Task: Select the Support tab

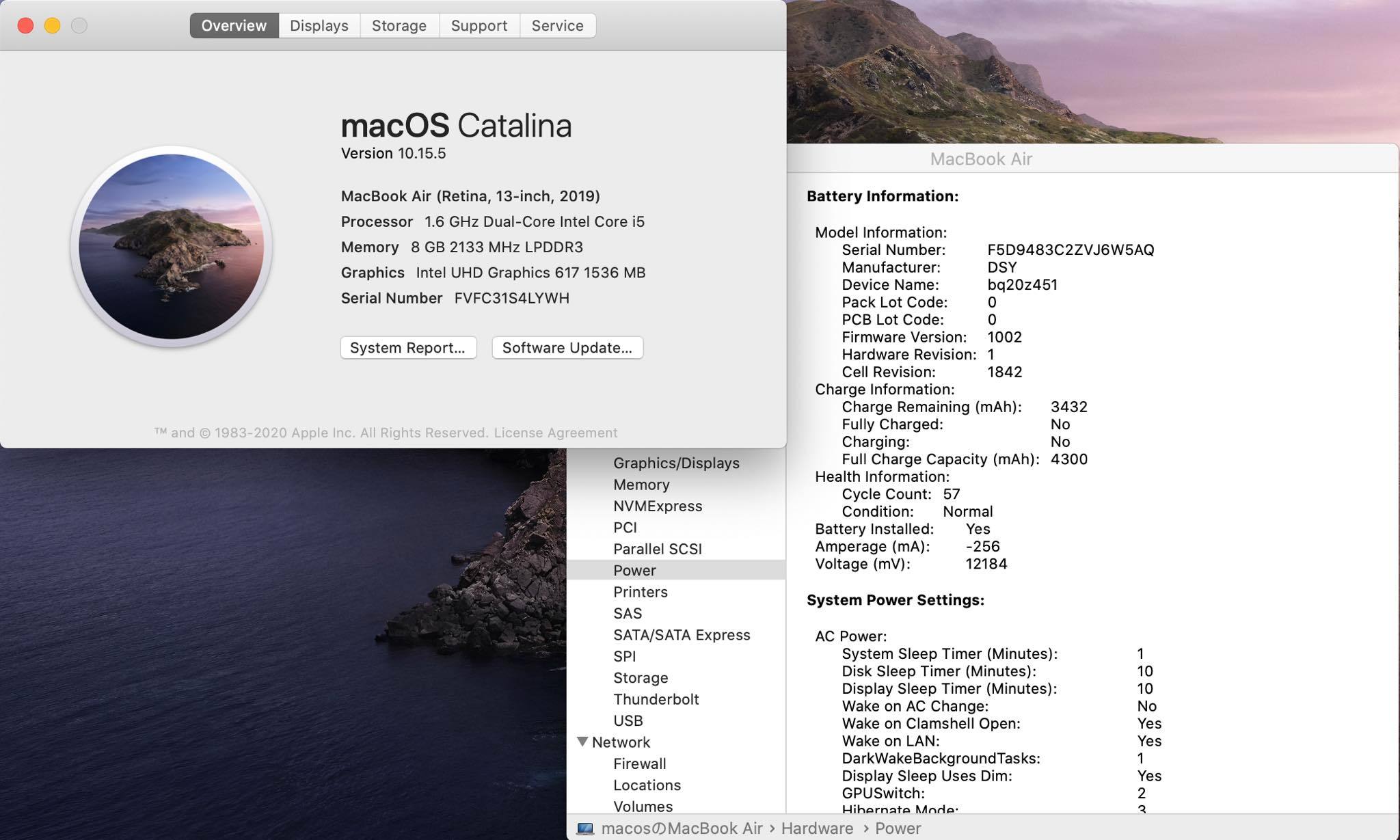Action: pos(479,25)
